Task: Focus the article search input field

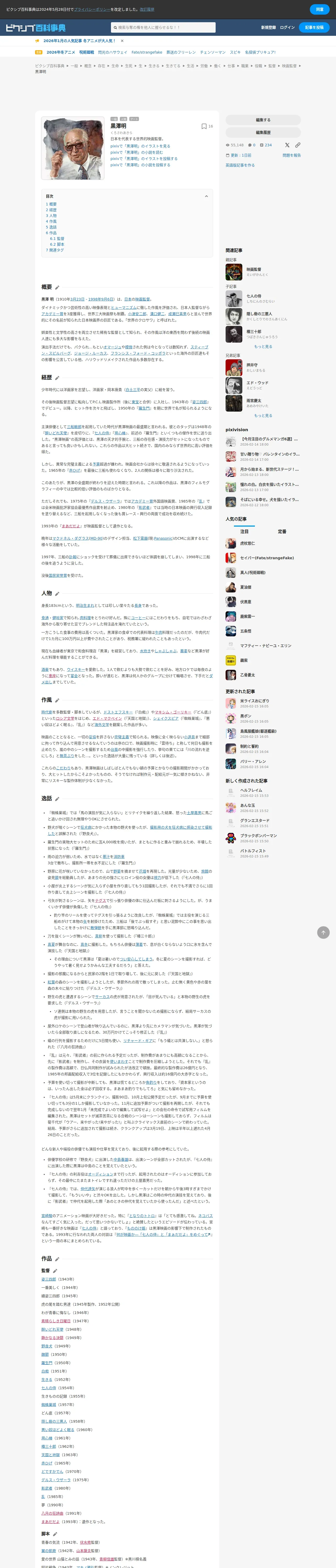Action: pyautogui.click(x=164, y=27)
